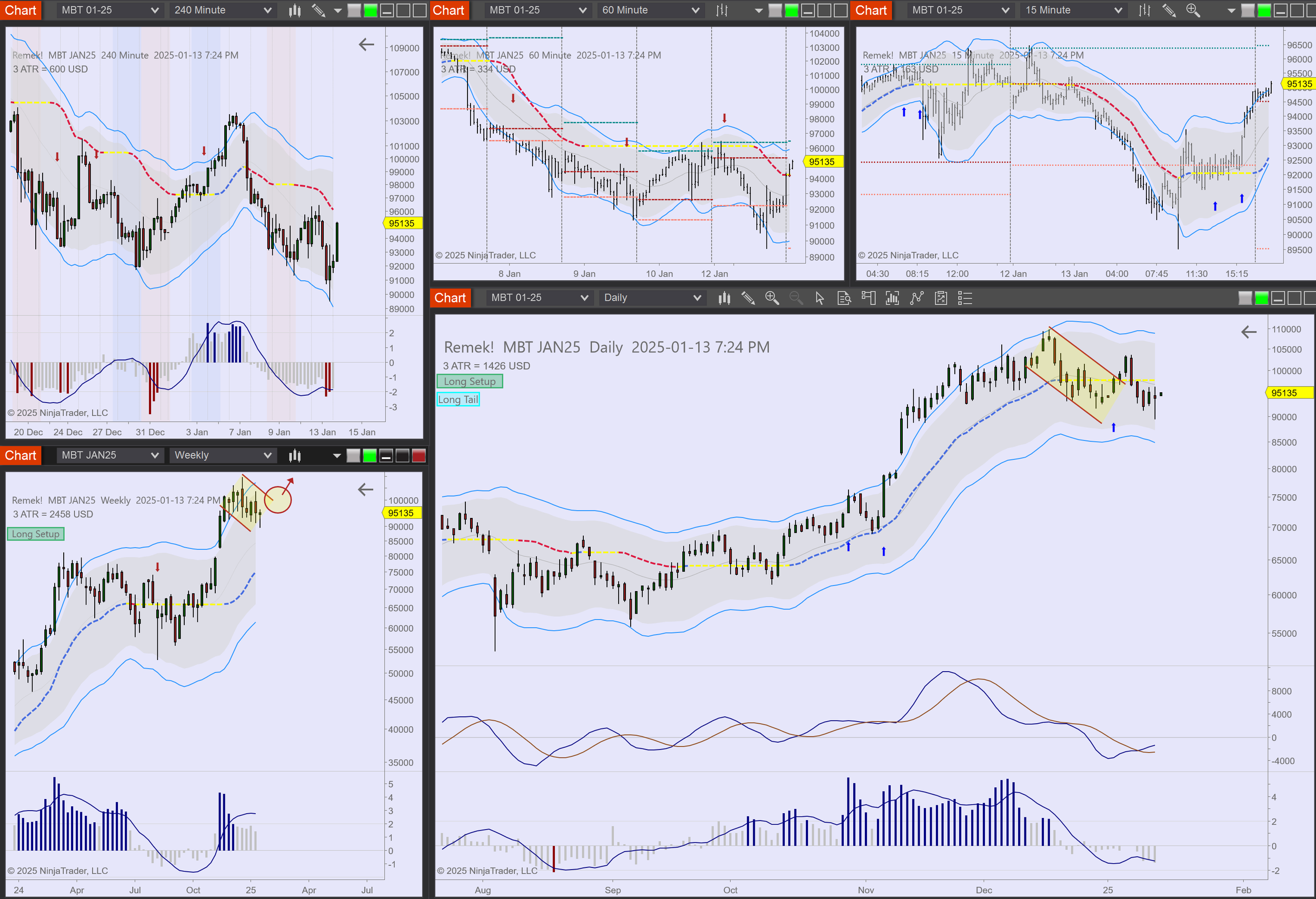Click the back arrow on the 240 Minute chart
This screenshot has width=1316, height=899.
(366, 44)
